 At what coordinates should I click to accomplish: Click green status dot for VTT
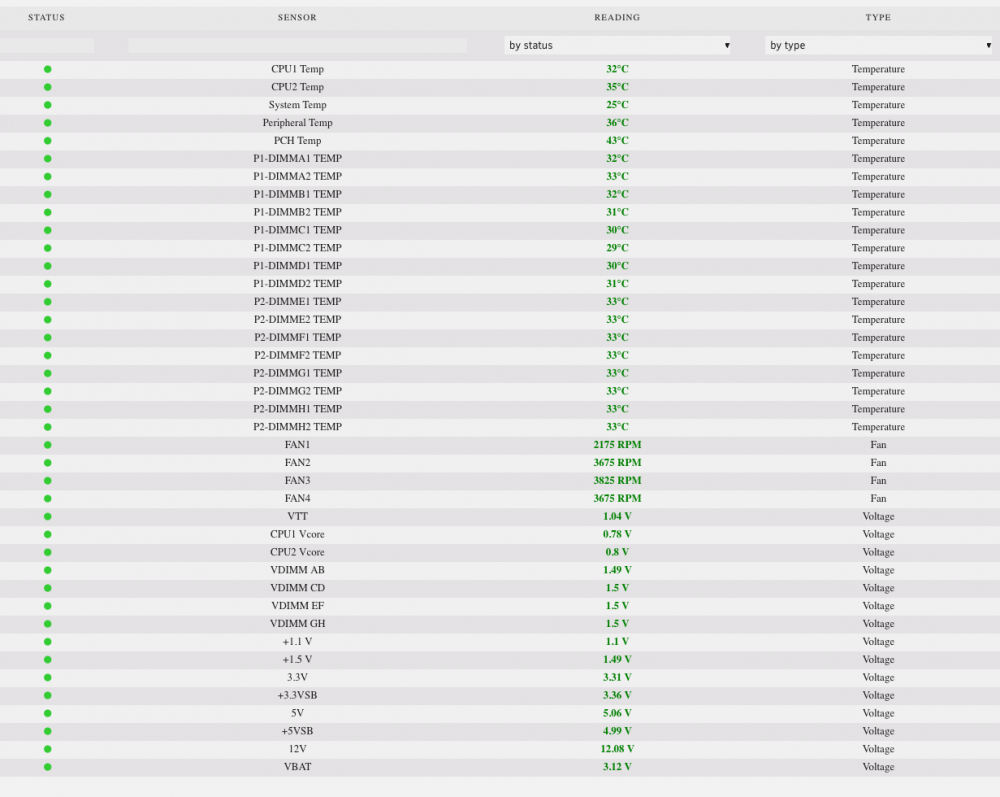(47, 516)
